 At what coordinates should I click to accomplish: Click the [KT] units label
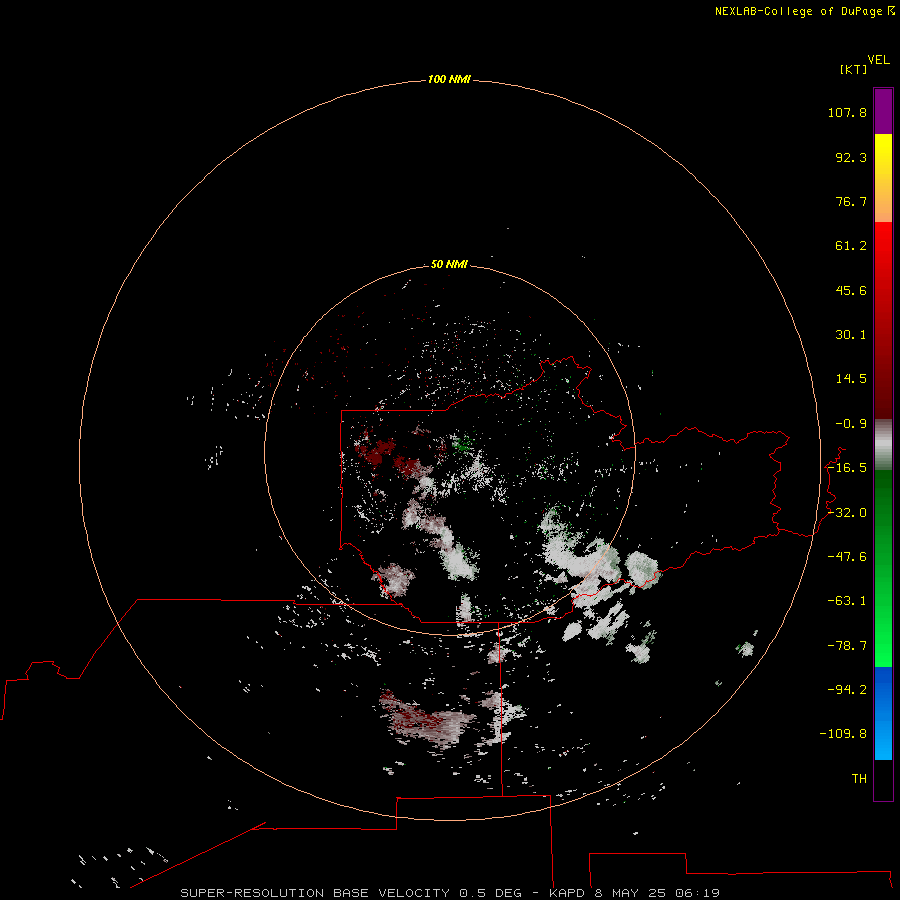point(853,69)
